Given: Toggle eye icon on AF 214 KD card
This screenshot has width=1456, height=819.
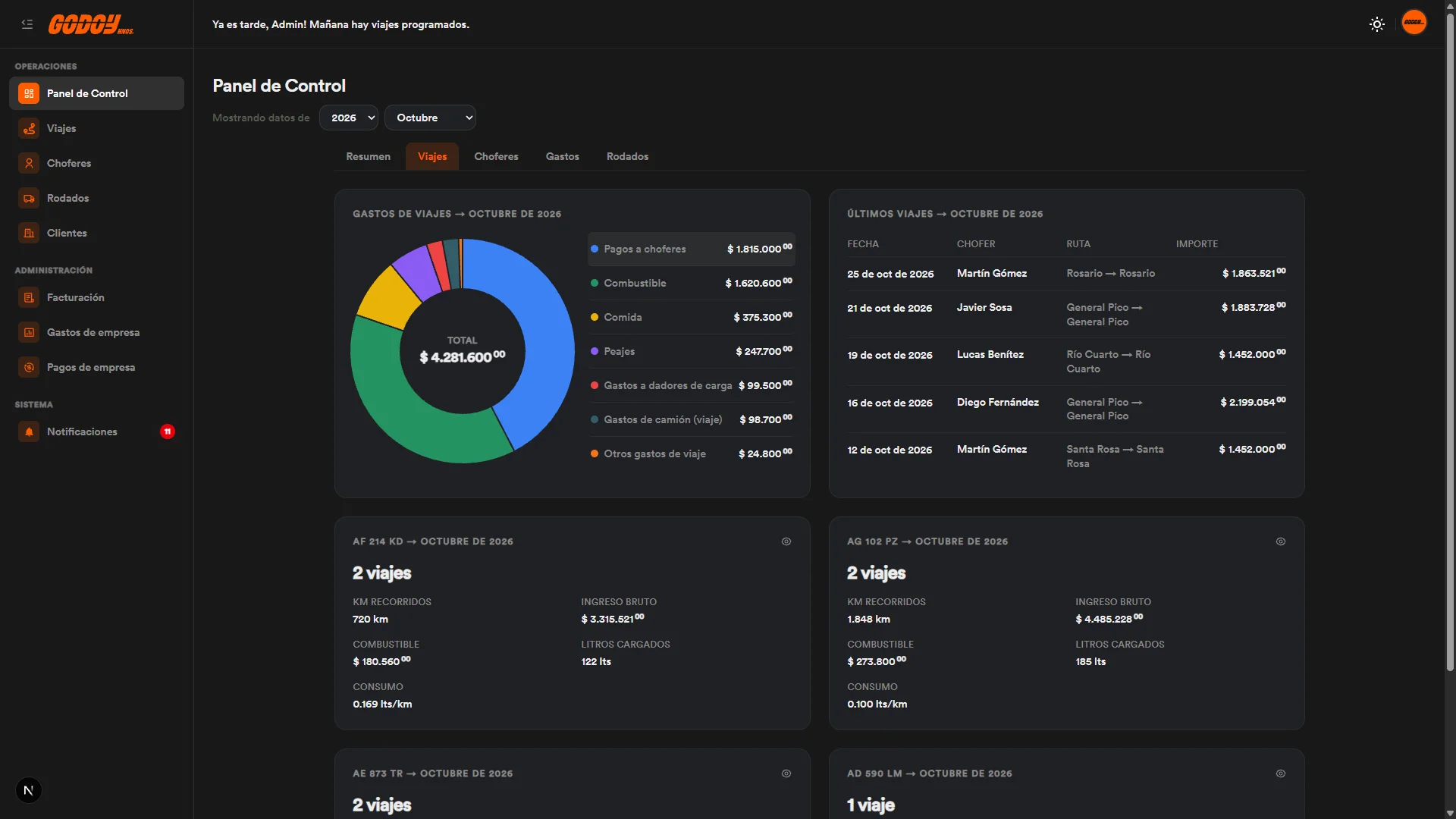Looking at the screenshot, I should pyautogui.click(x=786, y=541).
